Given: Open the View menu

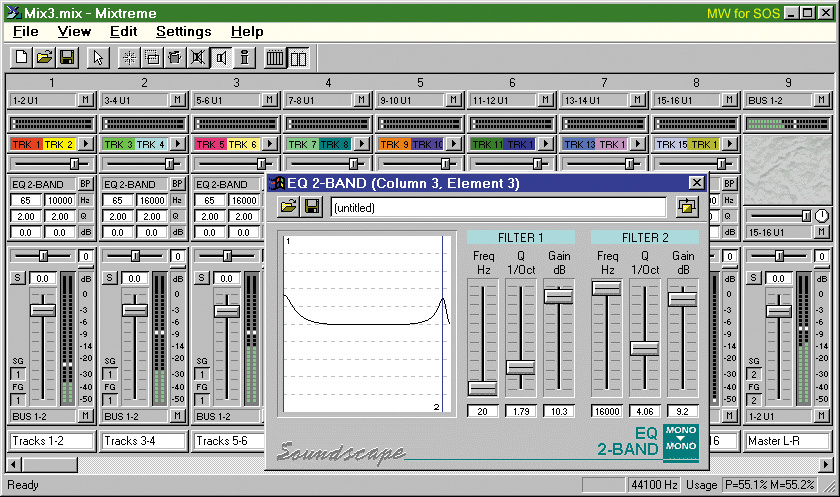Looking at the screenshot, I should (74, 32).
